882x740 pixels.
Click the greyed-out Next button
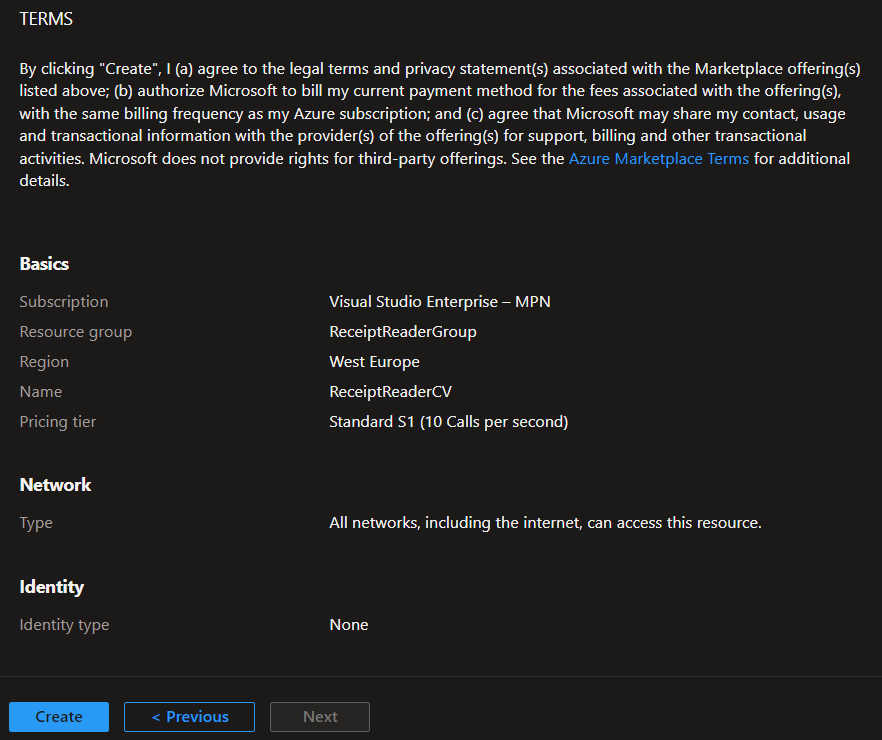(x=320, y=716)
